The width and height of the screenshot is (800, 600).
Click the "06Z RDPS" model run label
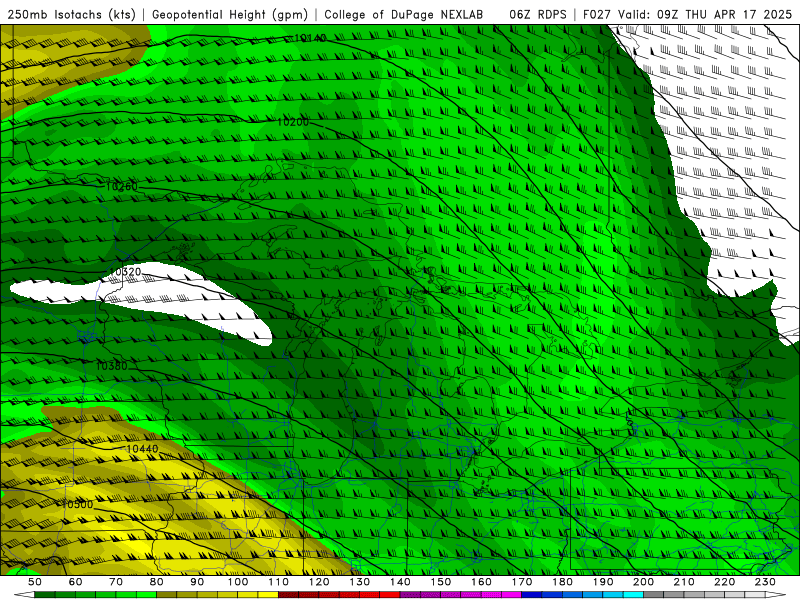pos(538,14)
